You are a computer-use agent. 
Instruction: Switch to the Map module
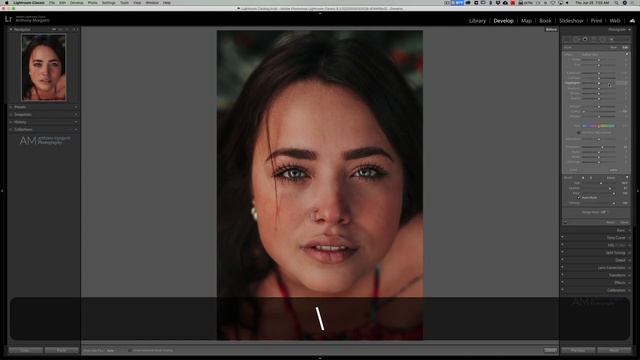[x=526, y=21]
